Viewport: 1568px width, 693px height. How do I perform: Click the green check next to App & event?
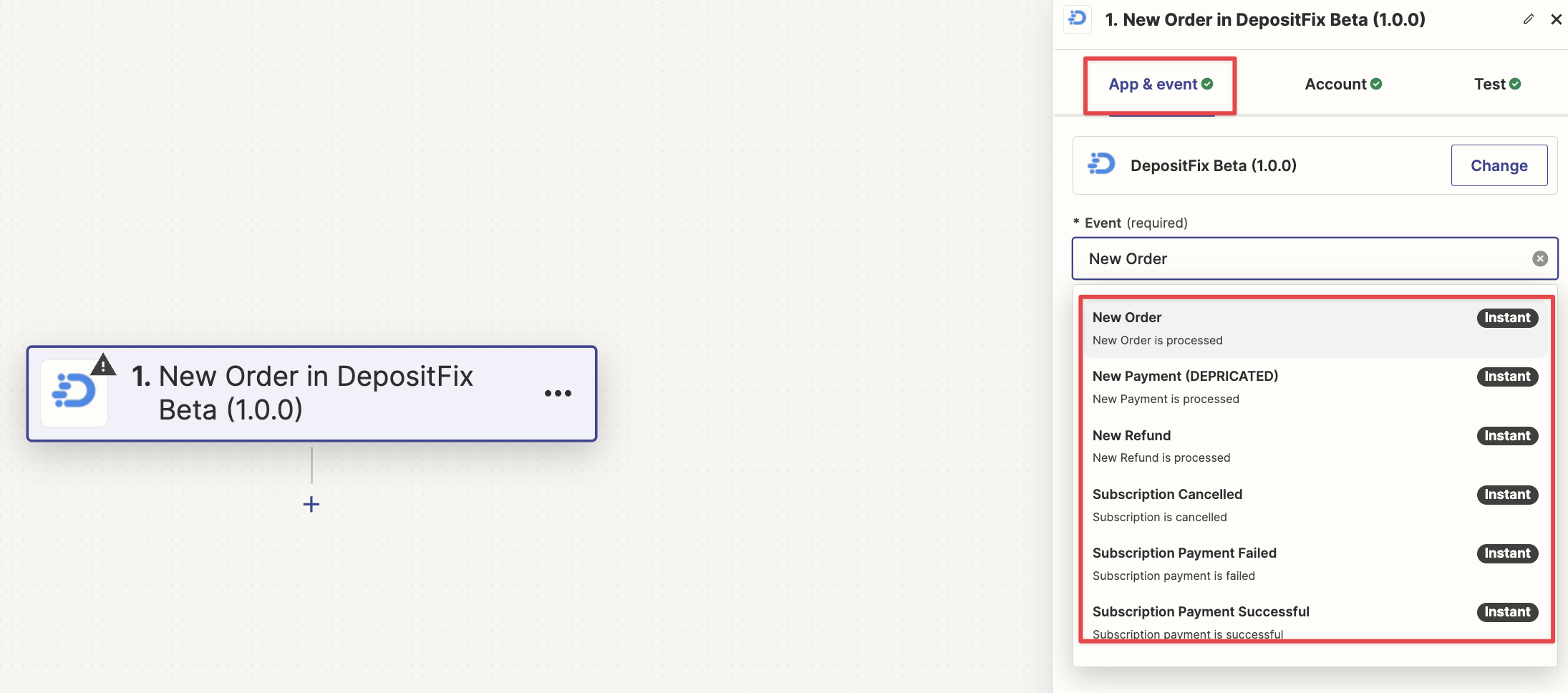[1207, 84]
